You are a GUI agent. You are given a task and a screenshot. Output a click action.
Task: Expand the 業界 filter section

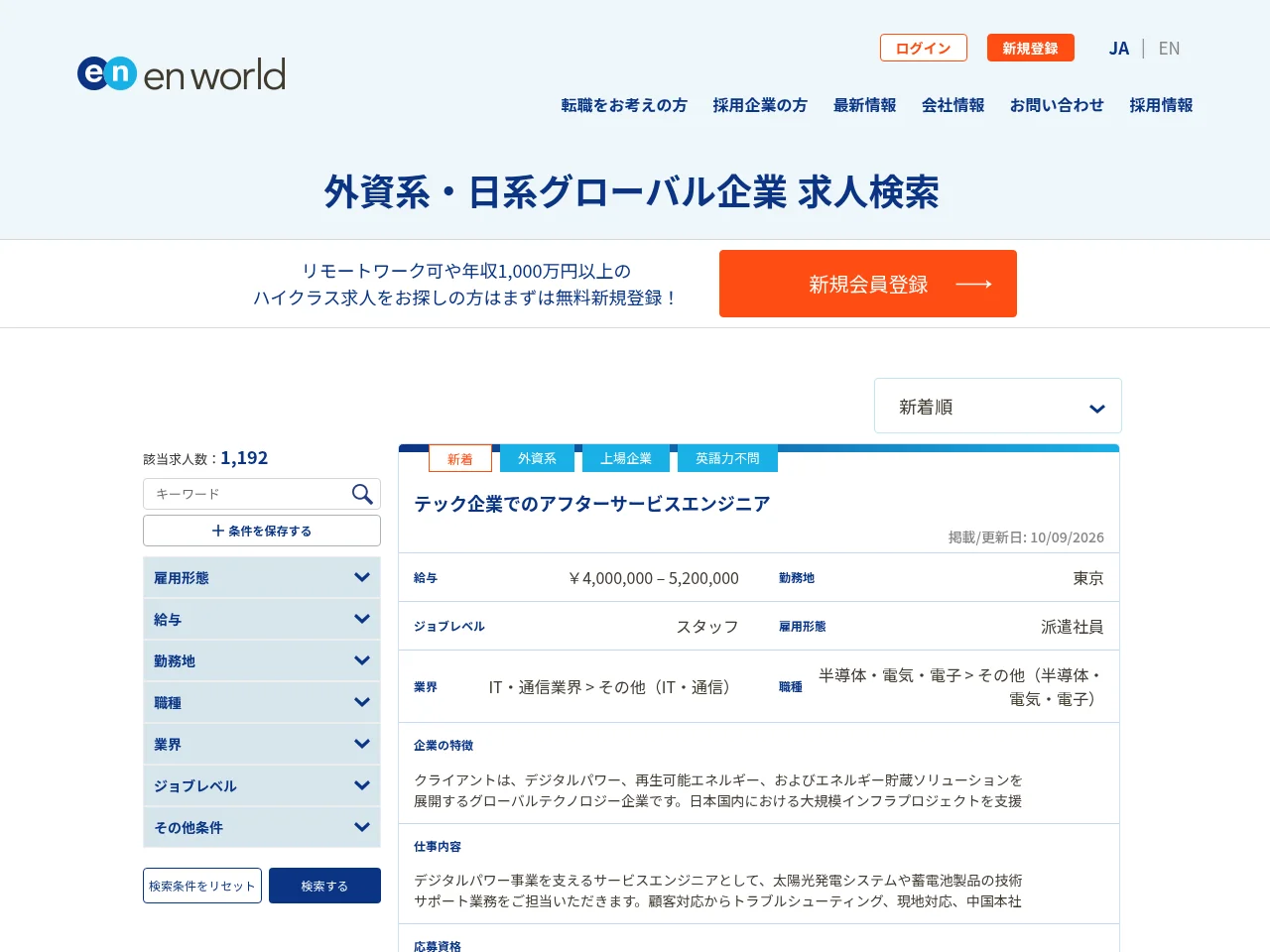(262, 744)
